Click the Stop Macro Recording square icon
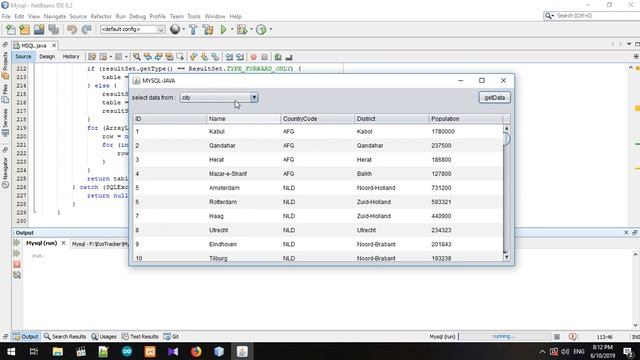The image size is (640, 360). click(x=264, y=57)
